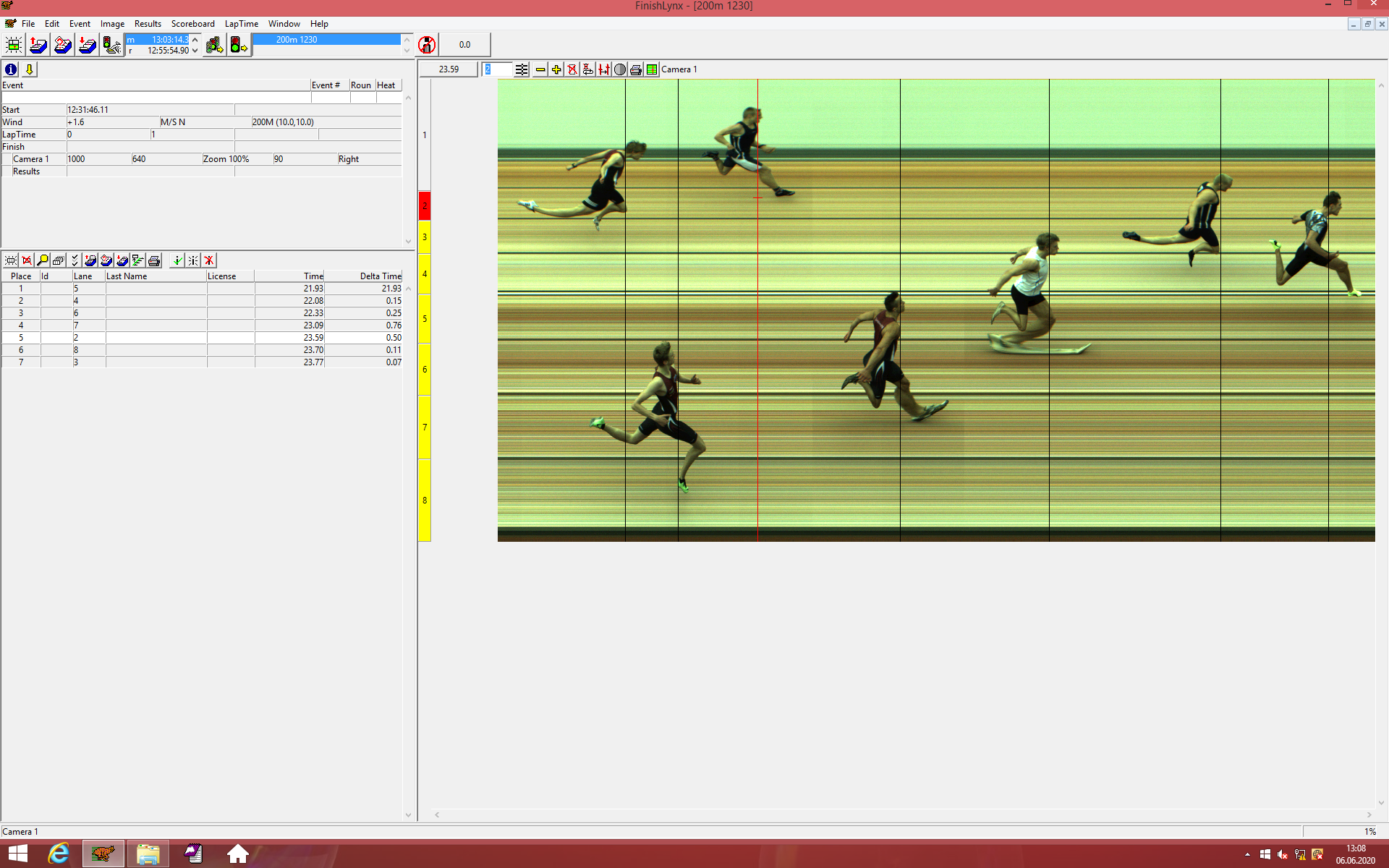Viewport: 1389px width, 868px height.
Task: Click the Wind +1.6 value cell
Action: pos(113,122)
